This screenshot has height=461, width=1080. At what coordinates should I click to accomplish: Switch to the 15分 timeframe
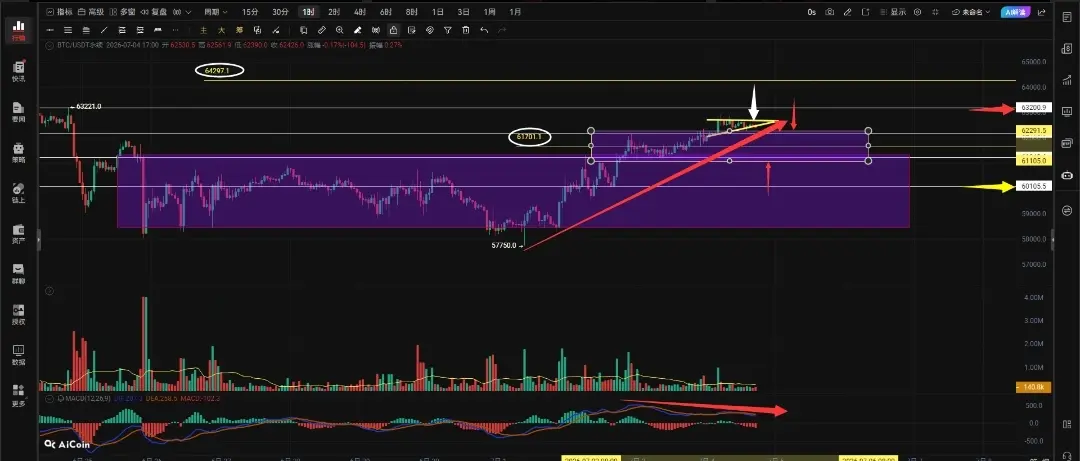click(x=251, y=12)
